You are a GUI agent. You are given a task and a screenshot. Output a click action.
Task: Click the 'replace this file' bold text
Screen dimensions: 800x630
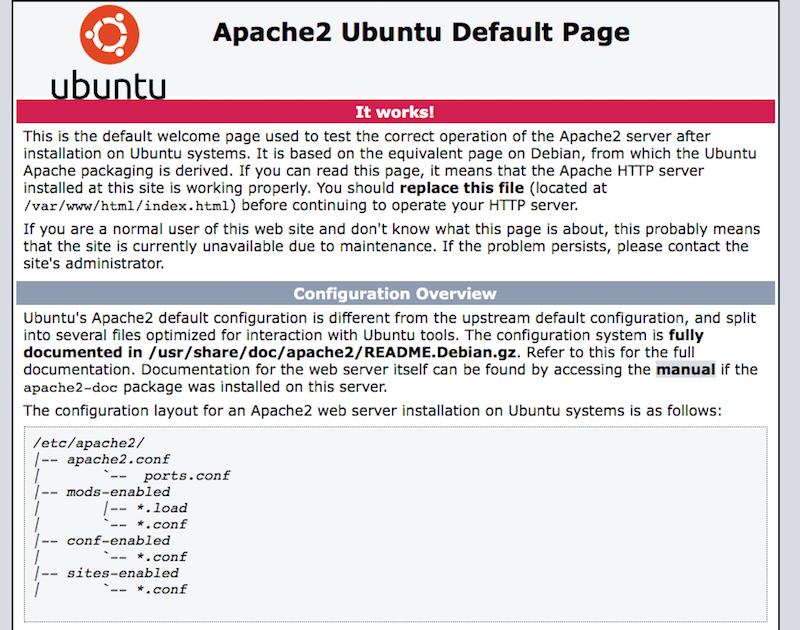[462, 188]
